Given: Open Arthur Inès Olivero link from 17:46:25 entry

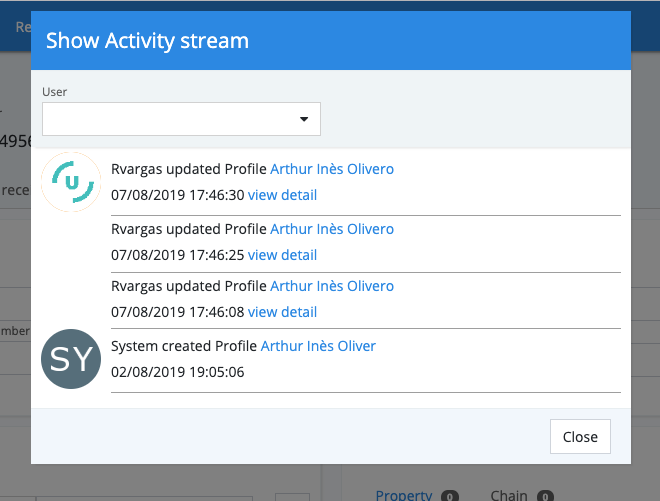Looking at the screenshot, I should (332, 229).
